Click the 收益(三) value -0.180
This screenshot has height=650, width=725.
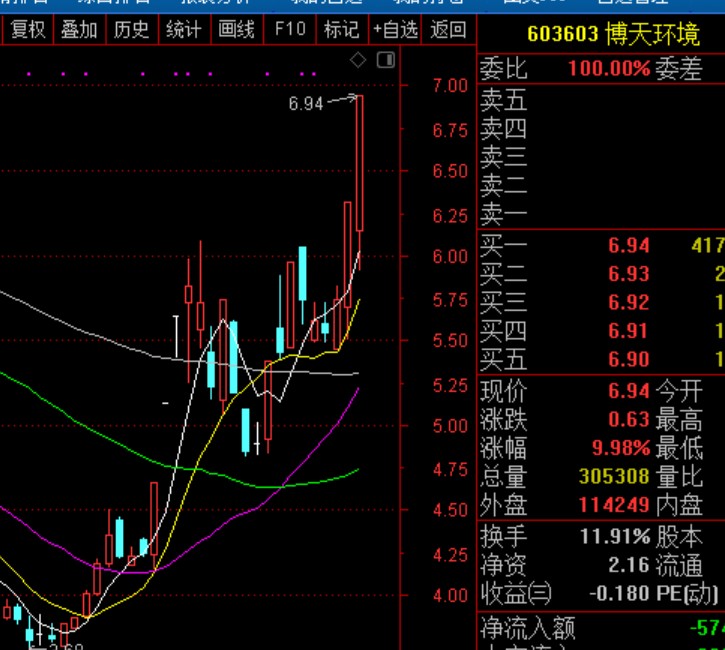point(619,594)
